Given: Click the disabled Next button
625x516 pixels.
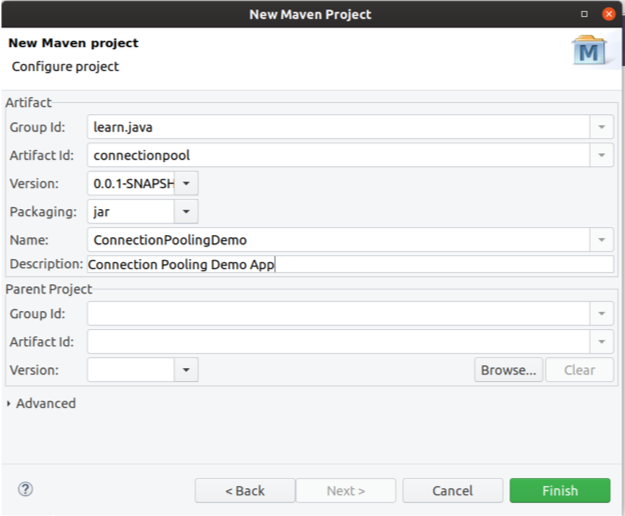Looking at the screenshot, I should [x=346, y=490].
